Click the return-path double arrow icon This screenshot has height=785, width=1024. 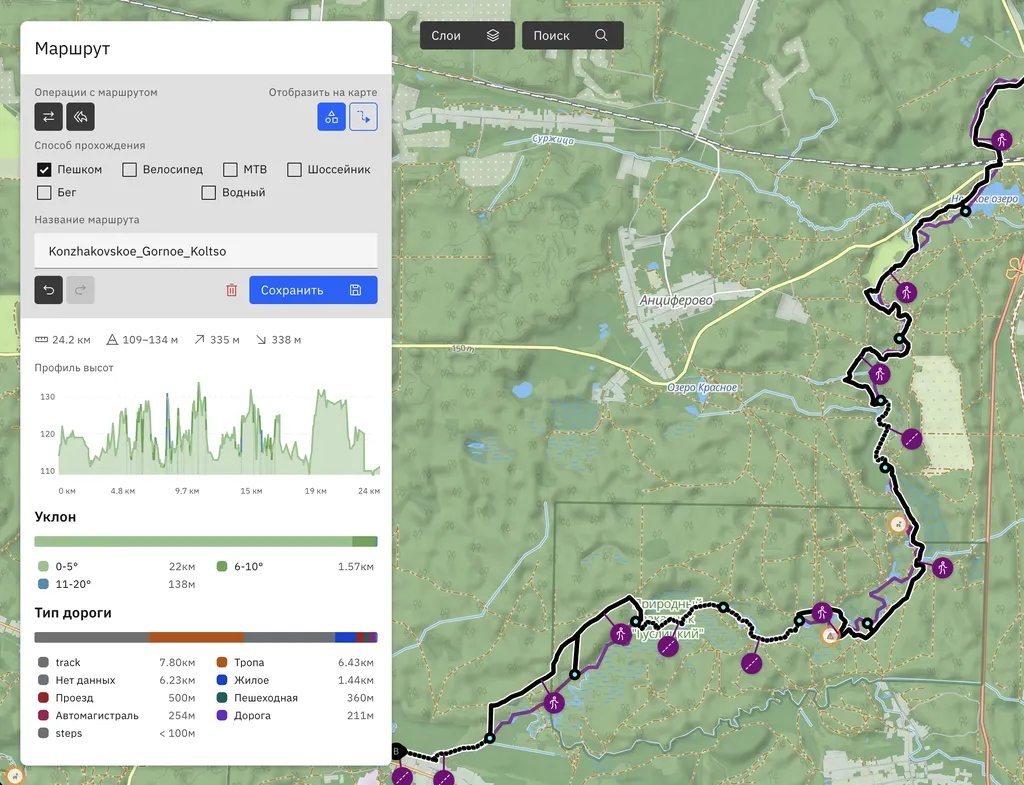point(80,117)
